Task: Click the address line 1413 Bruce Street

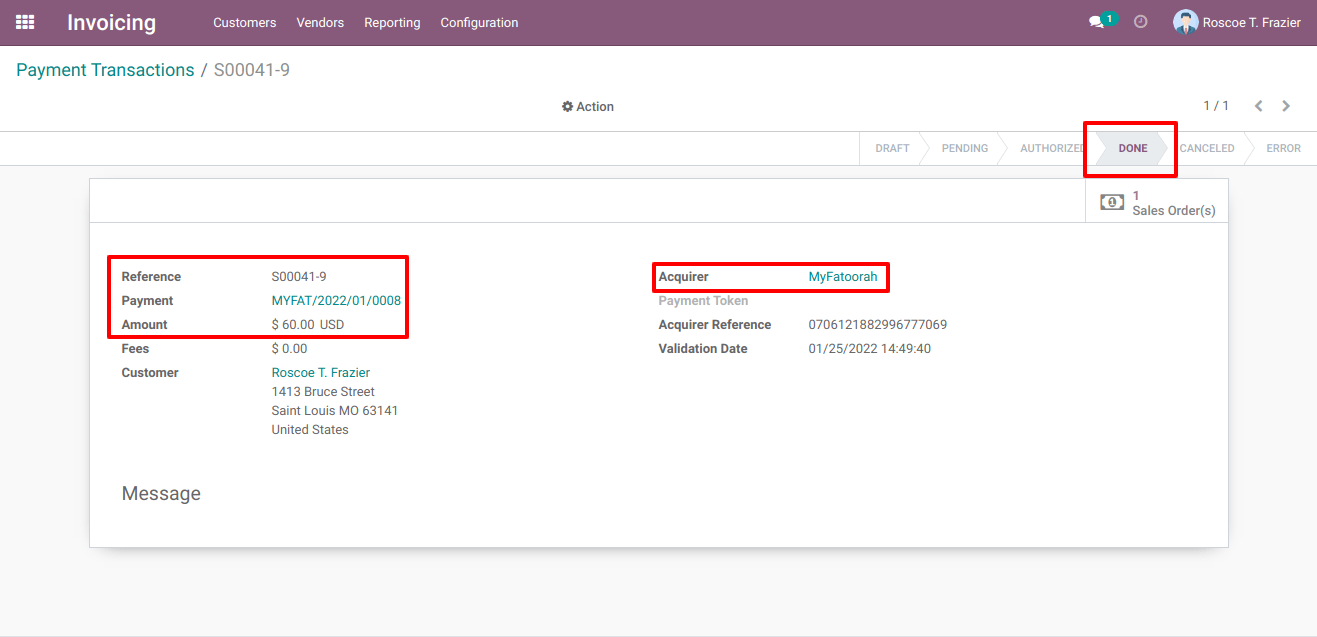Action: [x=324, y=392]
